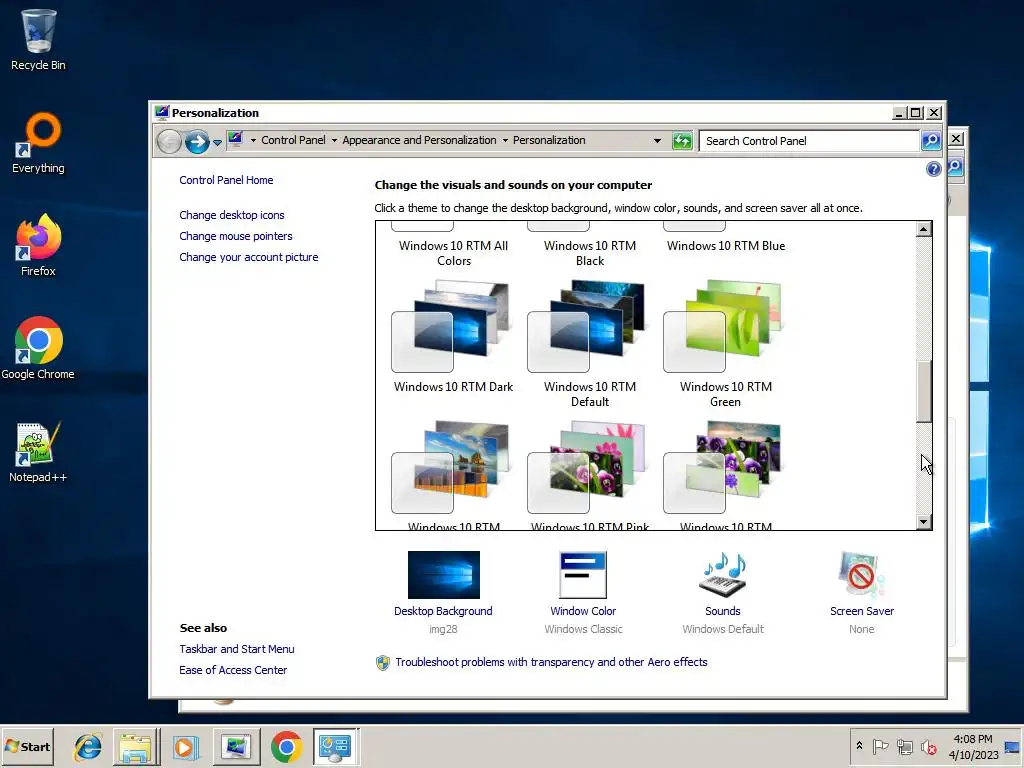Click the muted volume tray icon

[x=928, y=746]
